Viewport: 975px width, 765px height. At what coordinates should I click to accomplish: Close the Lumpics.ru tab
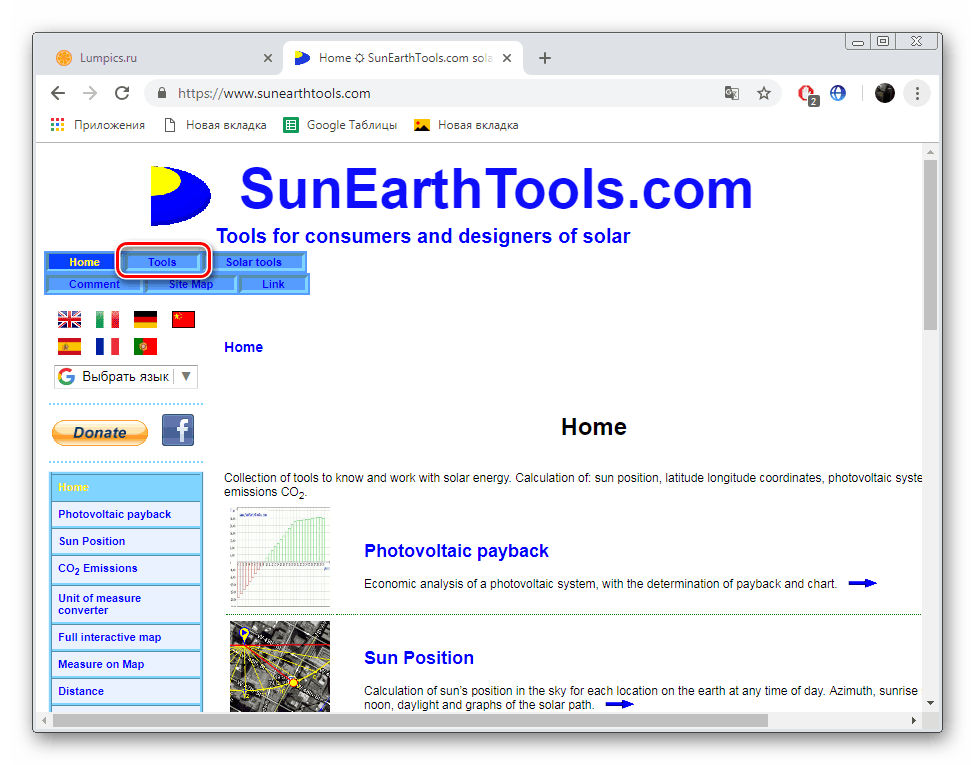(268, 58)
